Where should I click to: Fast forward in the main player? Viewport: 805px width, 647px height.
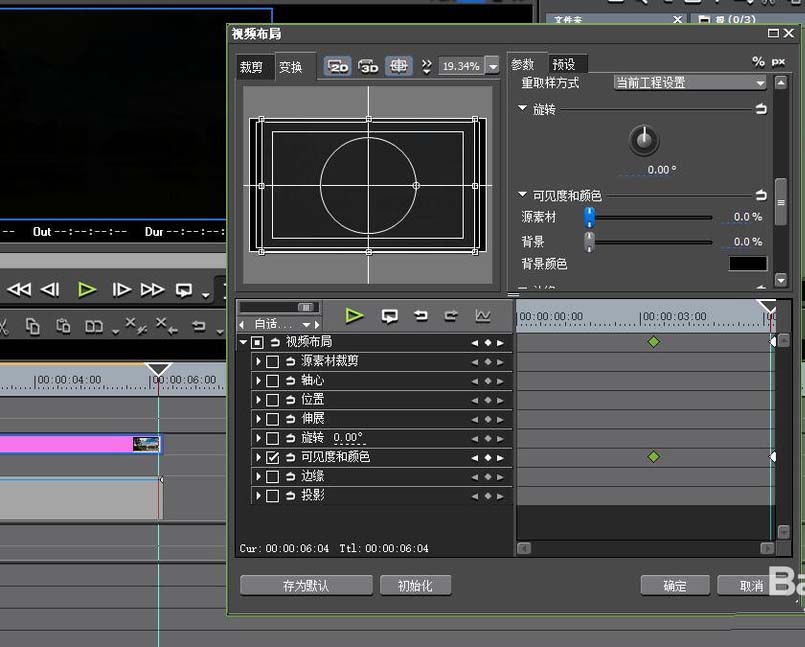[x=152, y=290]
